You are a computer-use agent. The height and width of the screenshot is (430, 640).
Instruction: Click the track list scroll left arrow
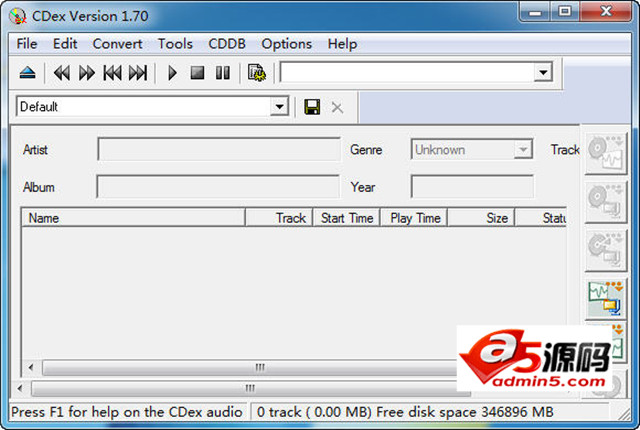click(x=31, y=368)
